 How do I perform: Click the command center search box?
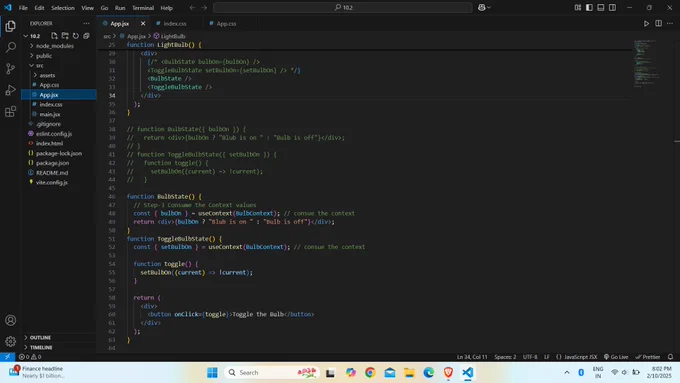[343, 7]
